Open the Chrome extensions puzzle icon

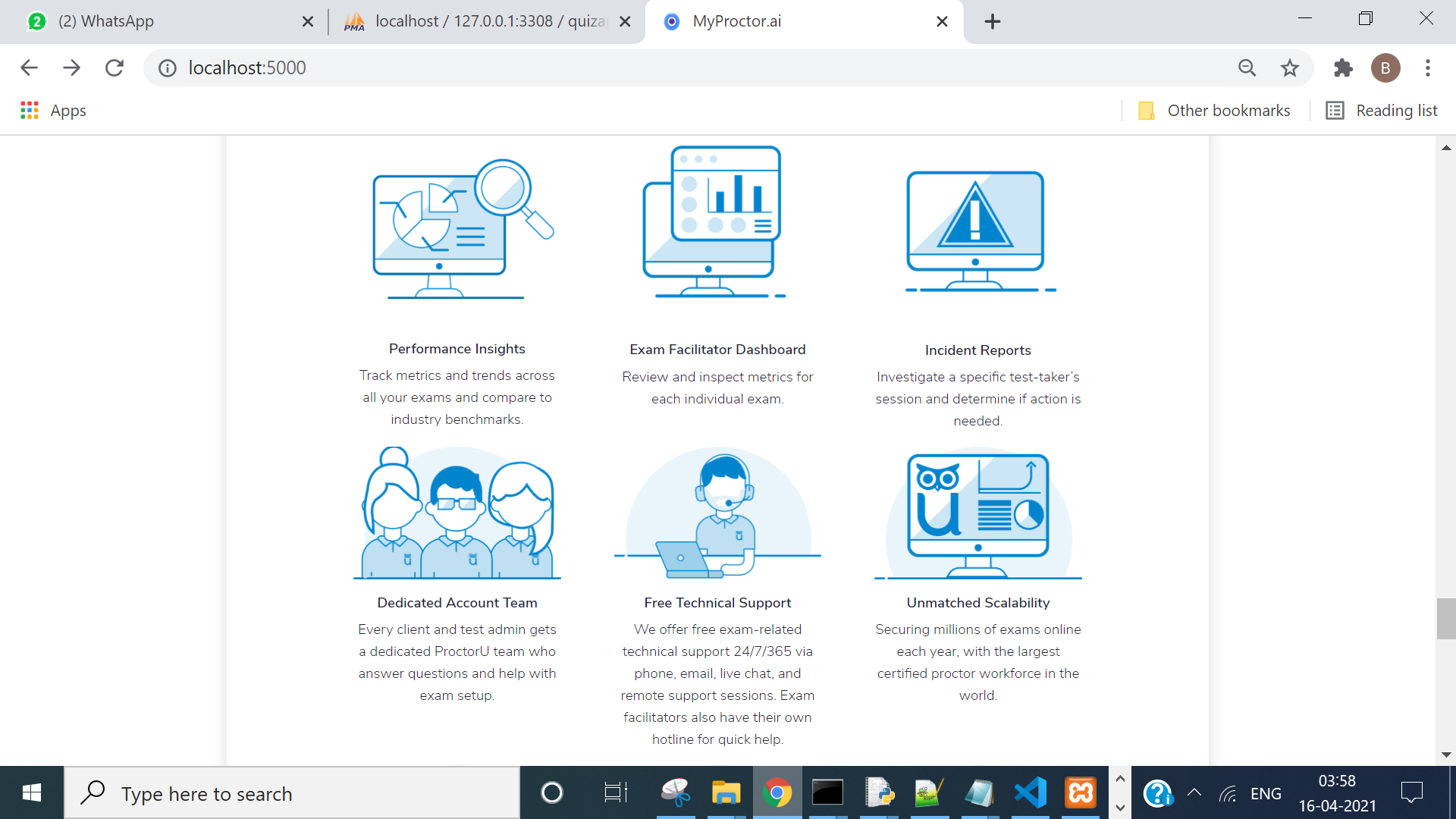[1343, 68]
